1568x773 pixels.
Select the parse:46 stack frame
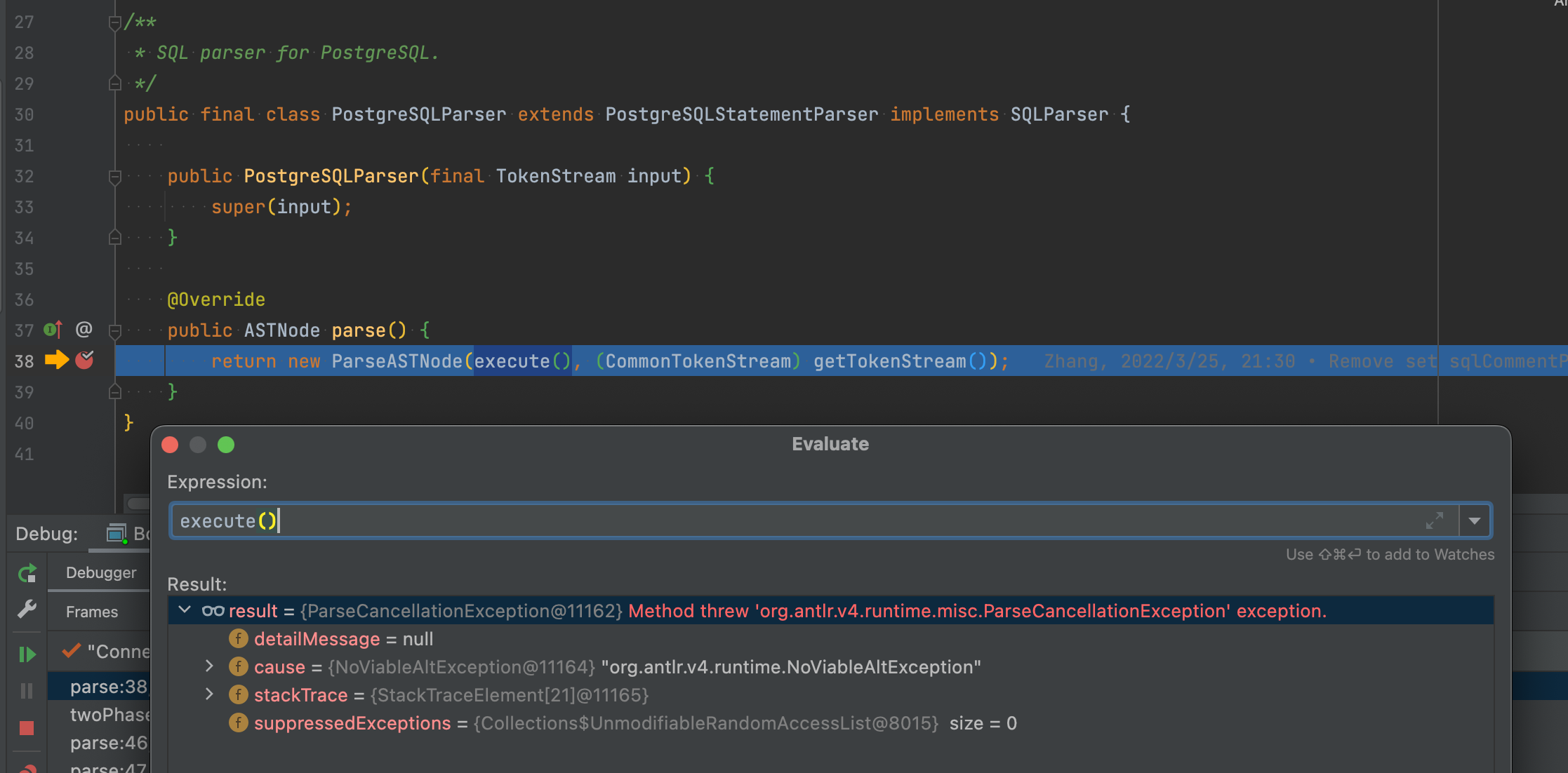click(x=99, y=742)
